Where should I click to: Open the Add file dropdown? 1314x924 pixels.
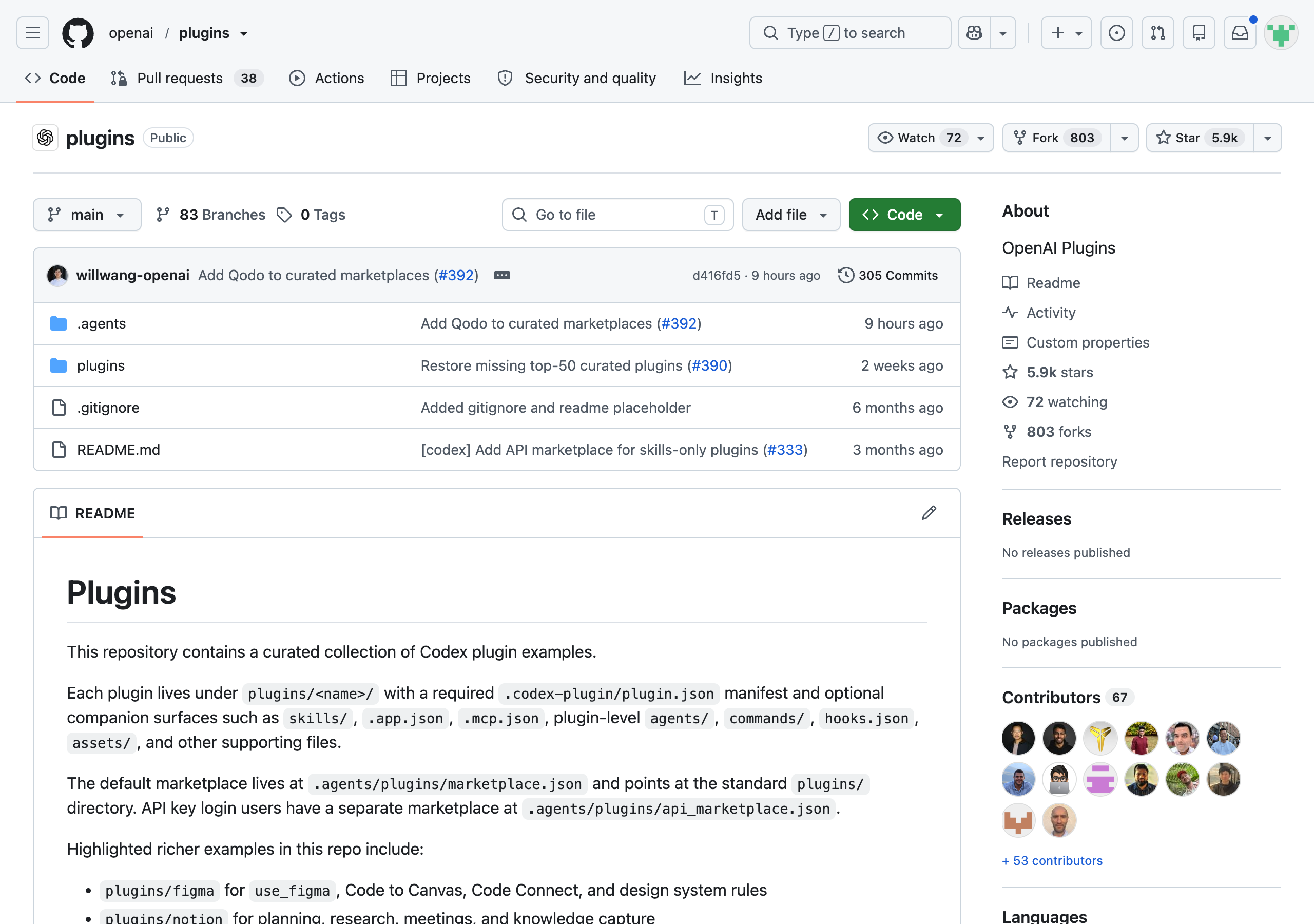tap(791, 215)
